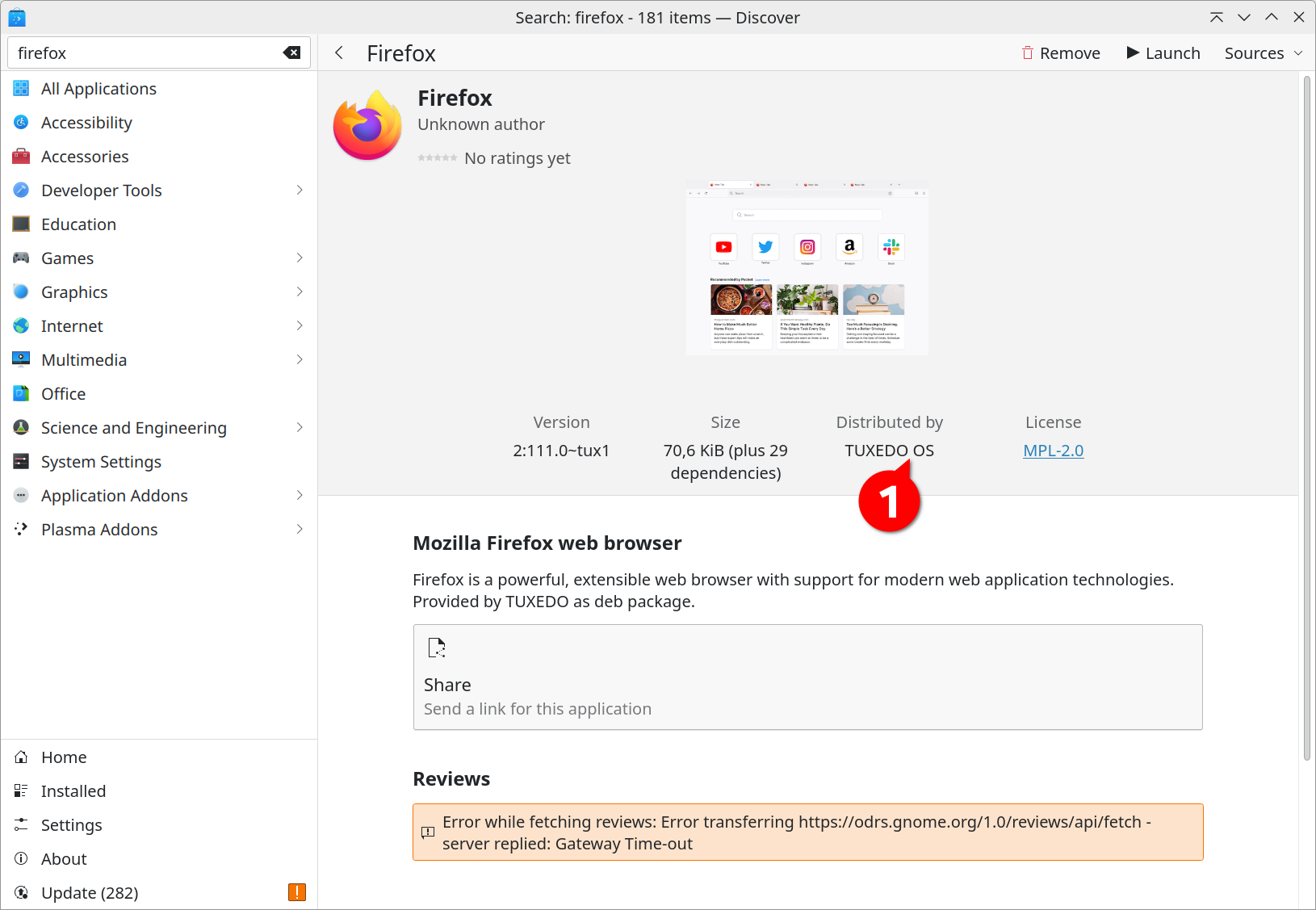Click the vertical page scrollbar
The width and height of the screenshot is (1316, 910).
[x=1306, y=418]
